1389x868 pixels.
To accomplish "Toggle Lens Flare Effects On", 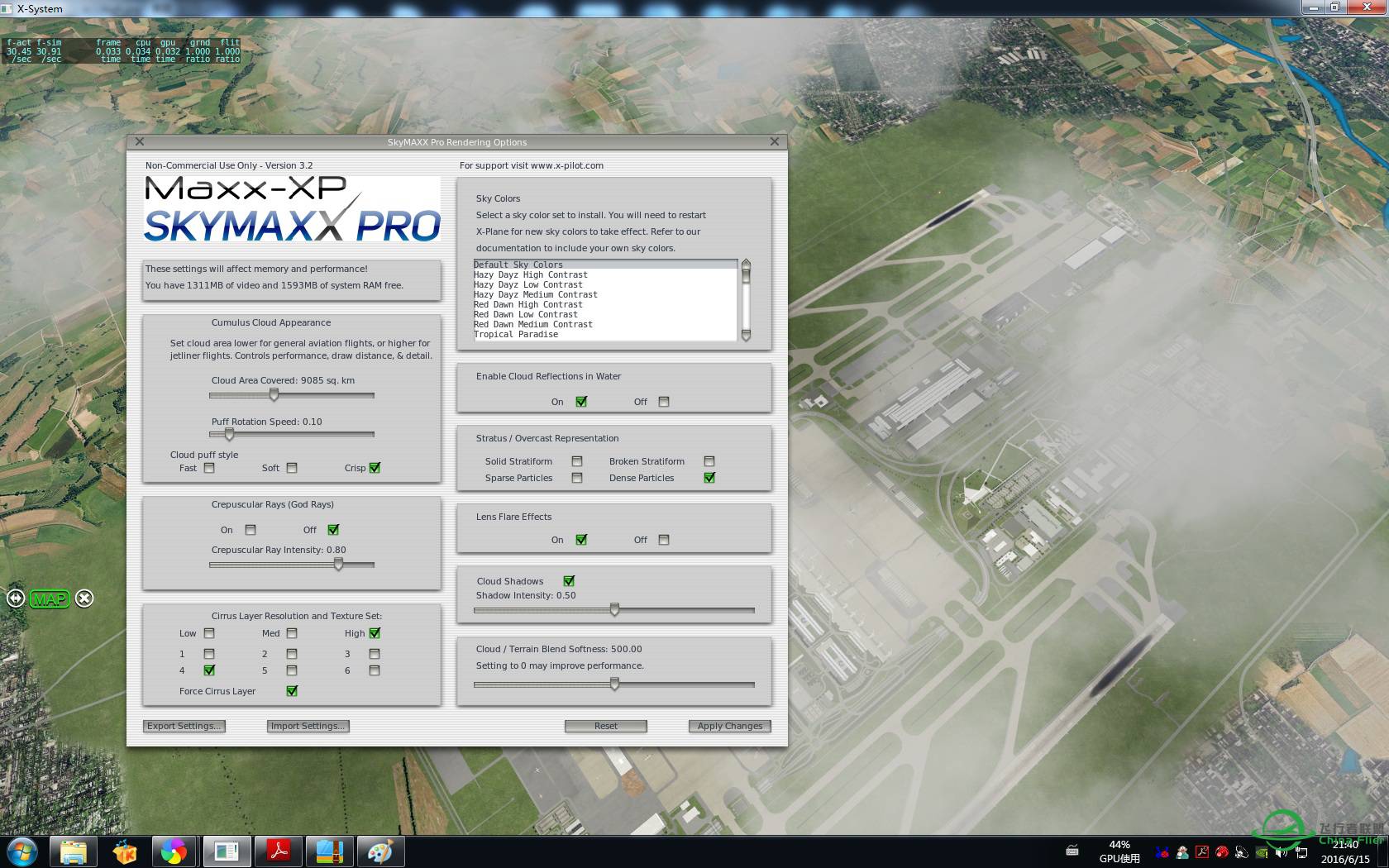I will pyautogui.click(x=581, y=540).
